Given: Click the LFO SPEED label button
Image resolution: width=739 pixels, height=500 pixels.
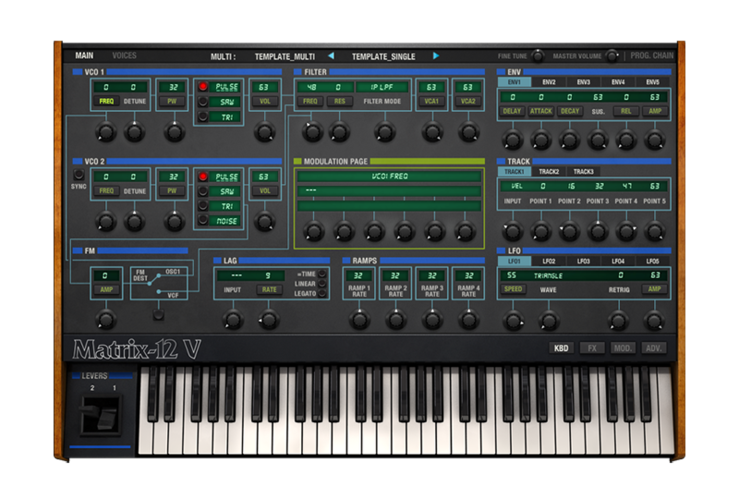Looking at the screenshot, I should [513, 289].
